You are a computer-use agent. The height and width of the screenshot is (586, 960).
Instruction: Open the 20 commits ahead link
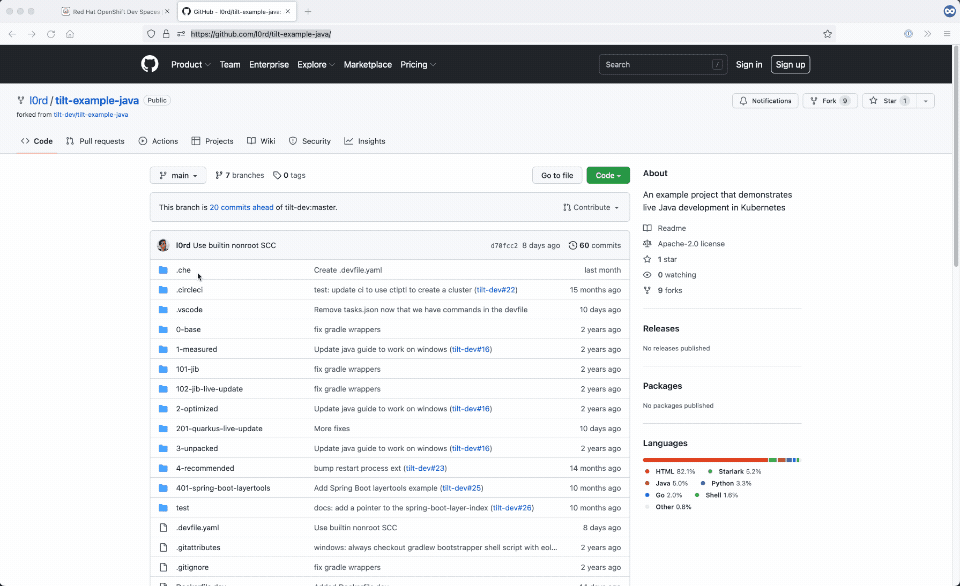241,208
